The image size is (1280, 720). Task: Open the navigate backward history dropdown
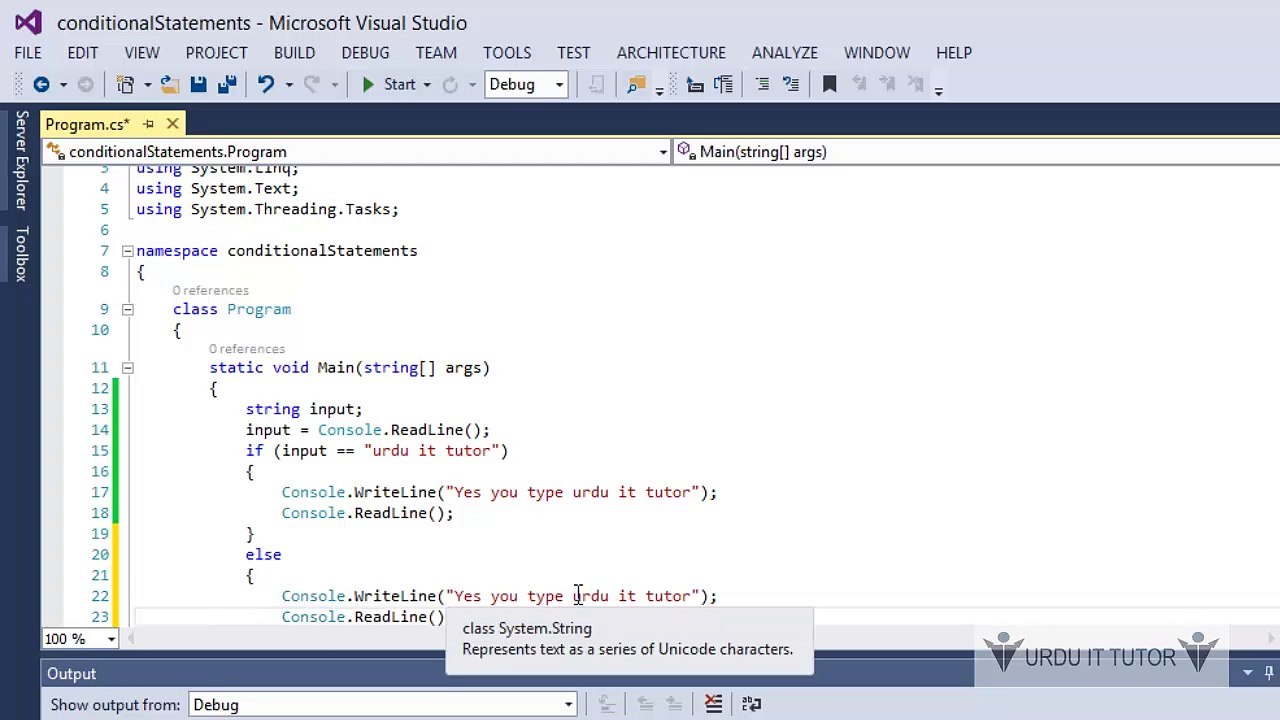coord(63,85)
